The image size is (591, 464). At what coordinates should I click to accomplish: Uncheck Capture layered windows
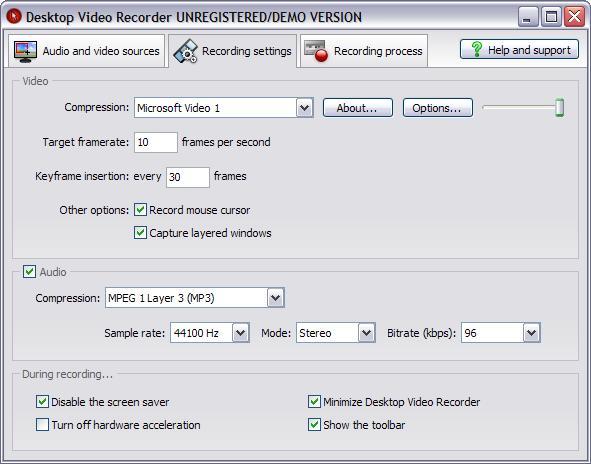click(140, 233)
